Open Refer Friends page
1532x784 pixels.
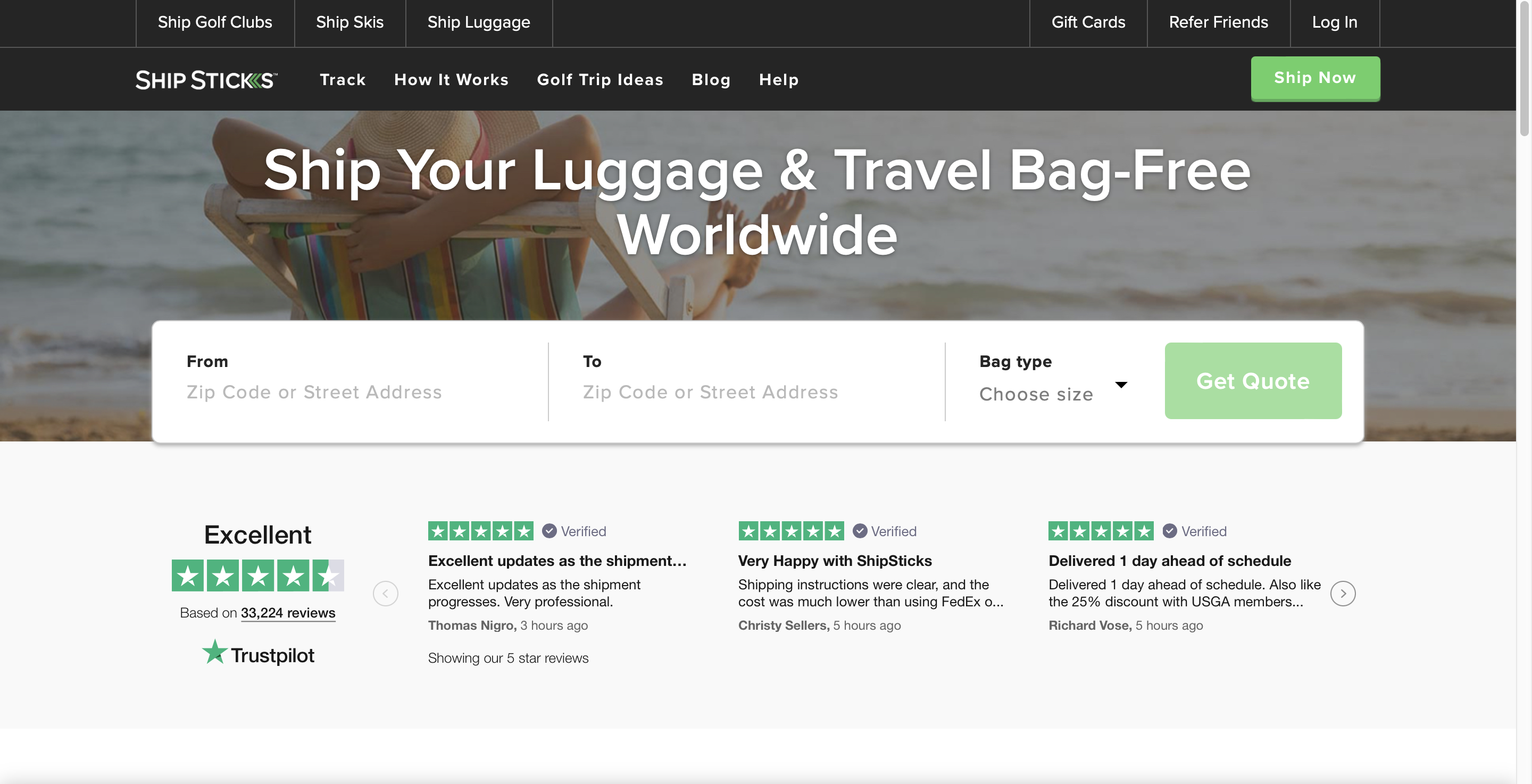1218,22
